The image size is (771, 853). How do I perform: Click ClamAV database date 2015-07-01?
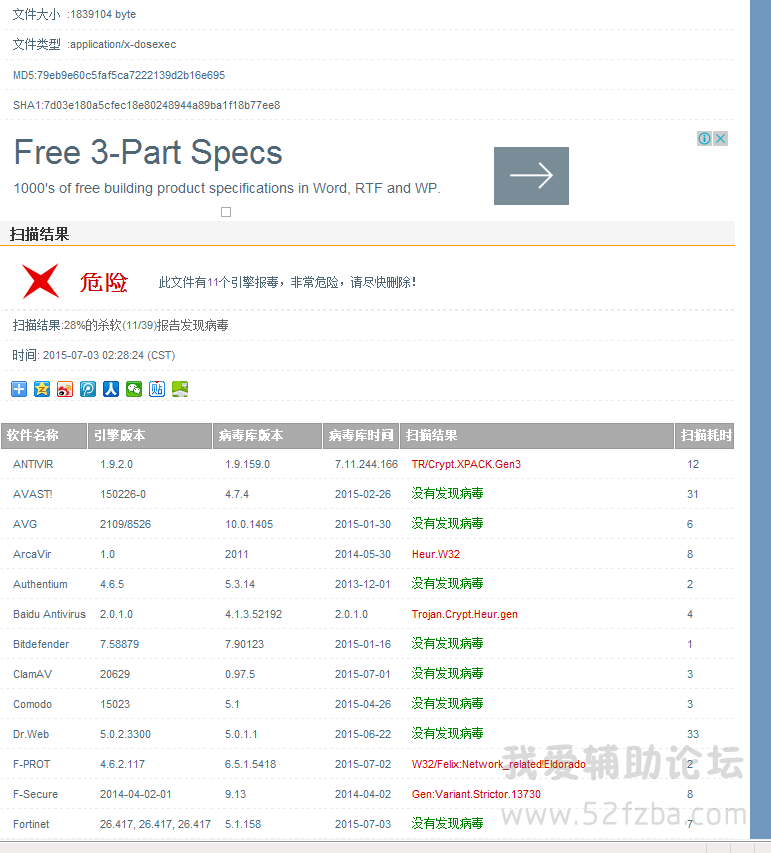(x=363, y=674)
